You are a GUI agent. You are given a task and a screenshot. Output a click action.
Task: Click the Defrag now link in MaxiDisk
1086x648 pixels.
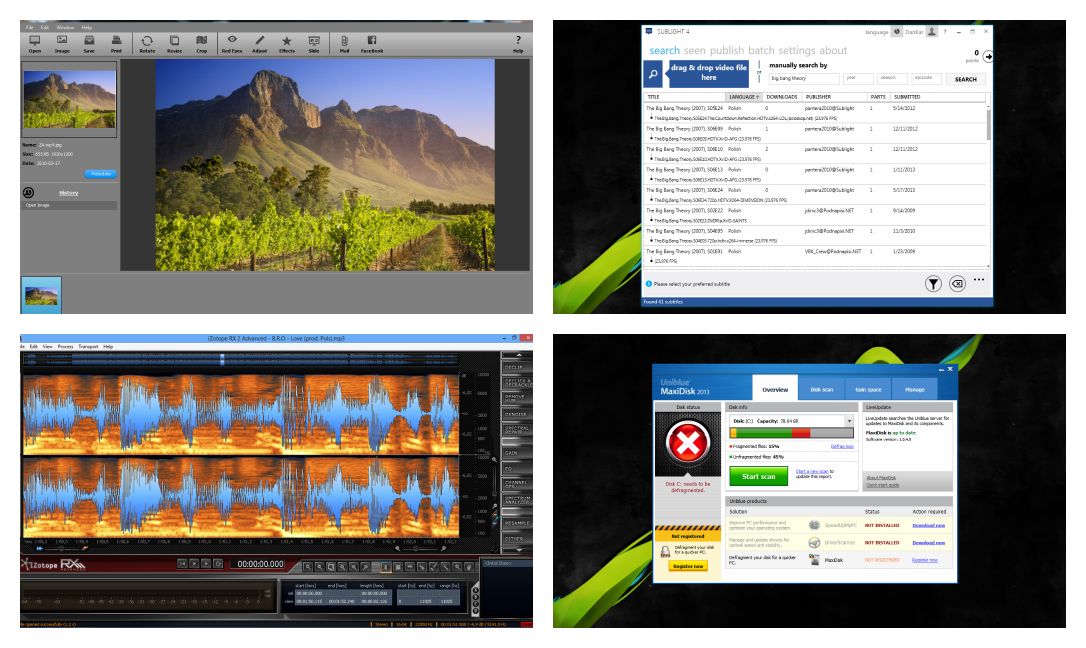tap(842, 447)
